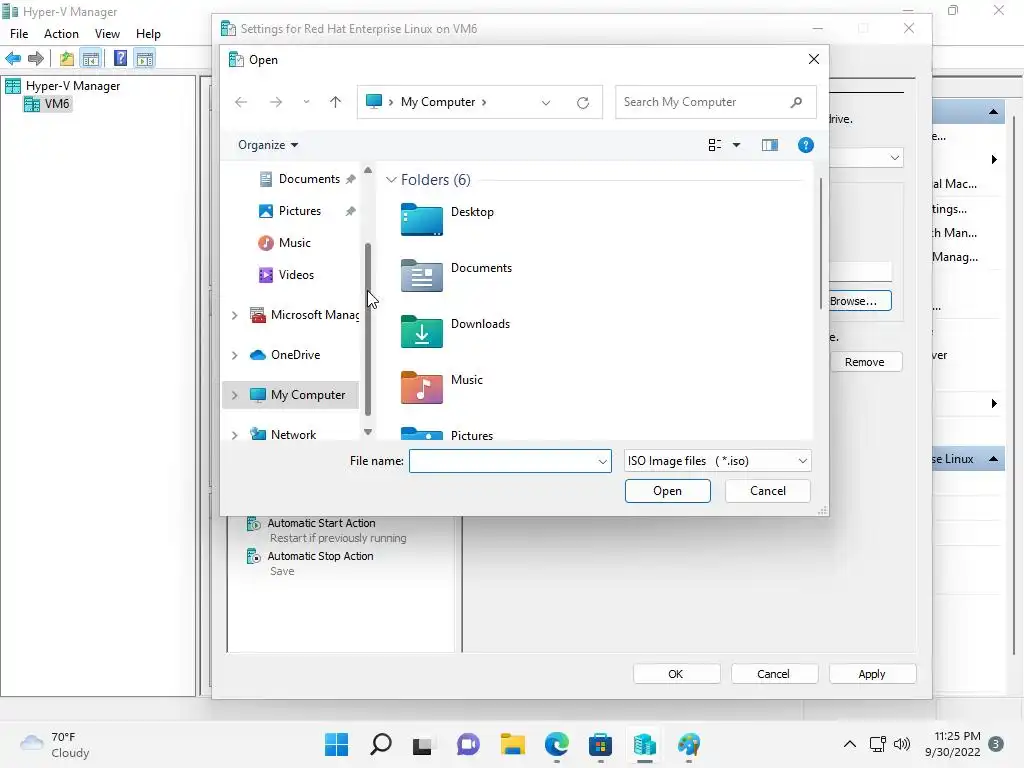Screen dimensions: 1024x768
Task: Select Automatic Stop Action setting
Action: pos(320,556)
